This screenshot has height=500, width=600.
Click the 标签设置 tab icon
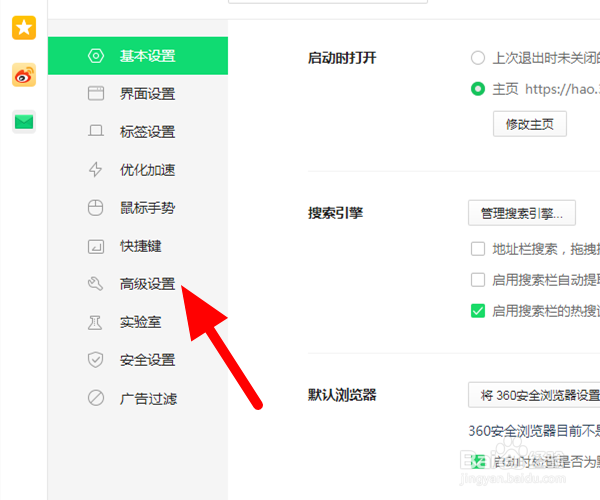[x=96, y=131]
